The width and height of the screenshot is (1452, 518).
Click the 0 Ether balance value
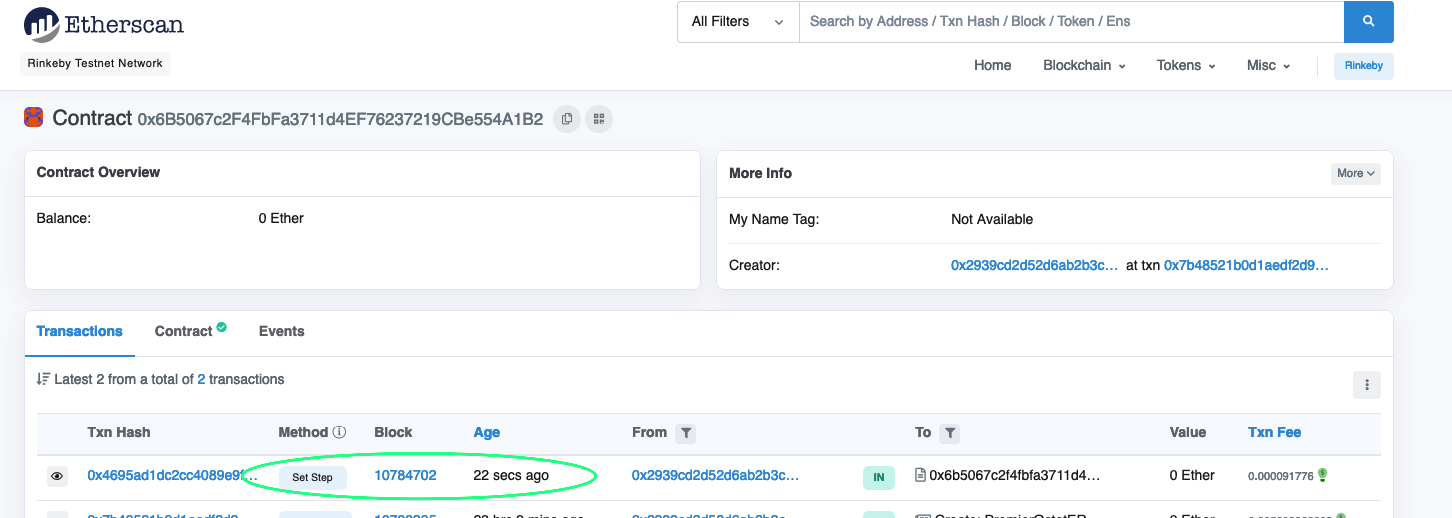(281, 218)
